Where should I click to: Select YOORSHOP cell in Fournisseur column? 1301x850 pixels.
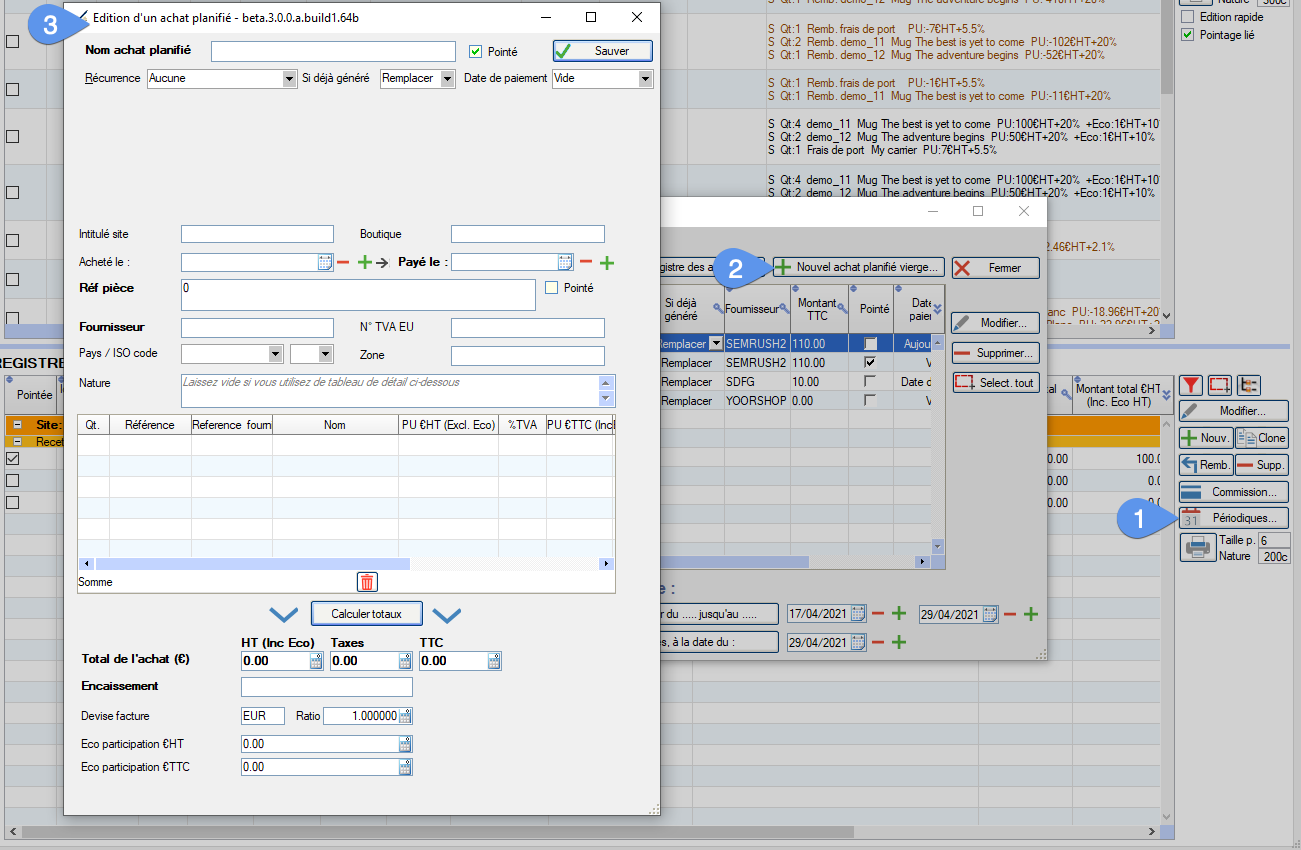(757, 400)
